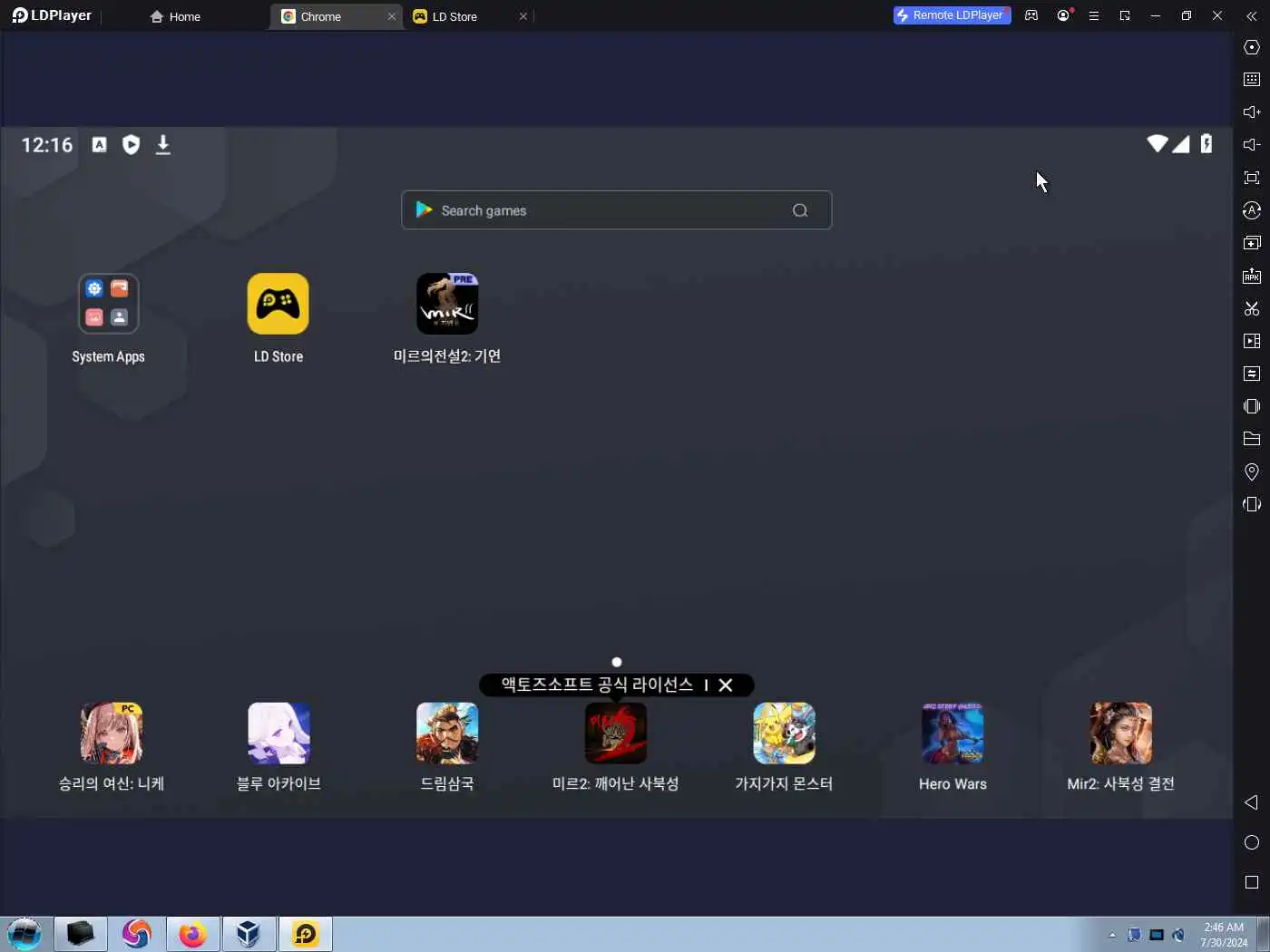Viewport: 1270px width, 952px height.
Task: Click LDPlayer icon in Windows taskbar
Action: 306,934
